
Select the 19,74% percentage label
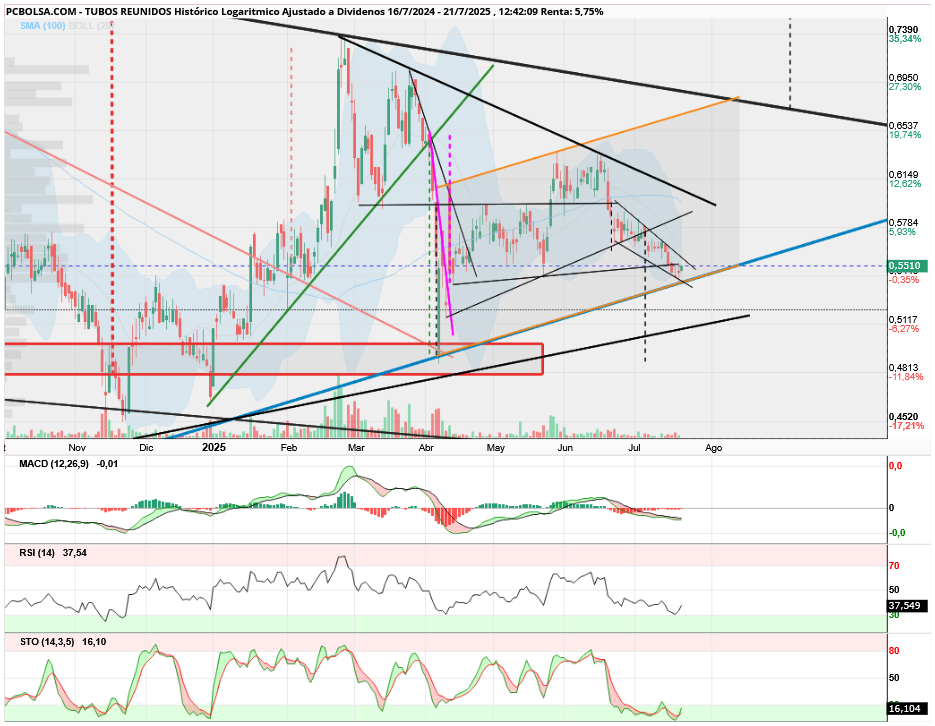coord(905,135)
